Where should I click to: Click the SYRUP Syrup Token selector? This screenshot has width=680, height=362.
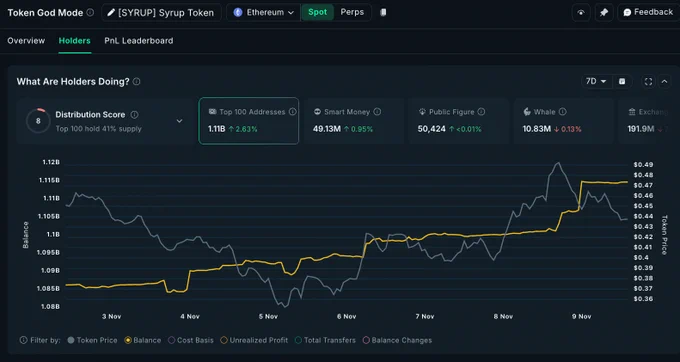click(161, 13)
